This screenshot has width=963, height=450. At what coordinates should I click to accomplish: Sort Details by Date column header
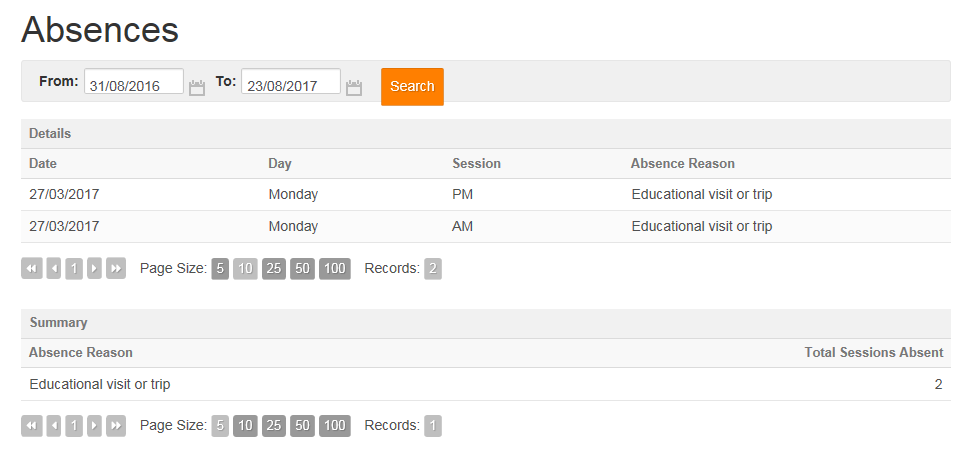43,163
